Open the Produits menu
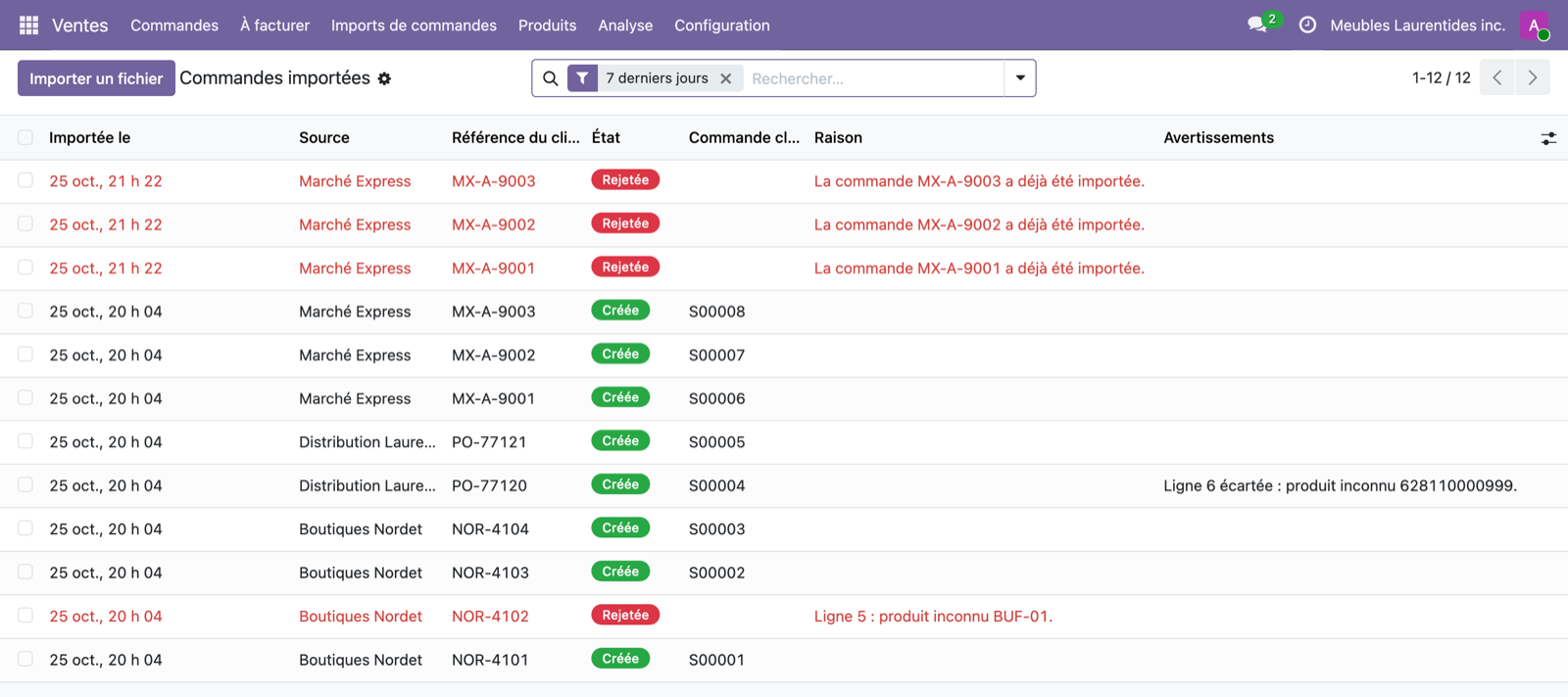Viewport: 1568px width, 697px height. [547, 25]
